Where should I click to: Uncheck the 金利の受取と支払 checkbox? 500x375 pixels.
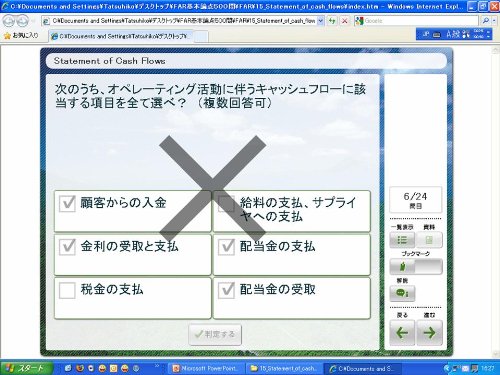tap(67, 247)
